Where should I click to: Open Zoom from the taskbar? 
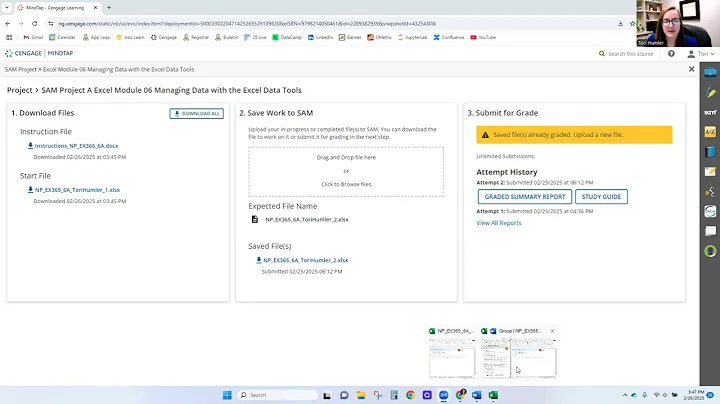(x=444, y=395)
